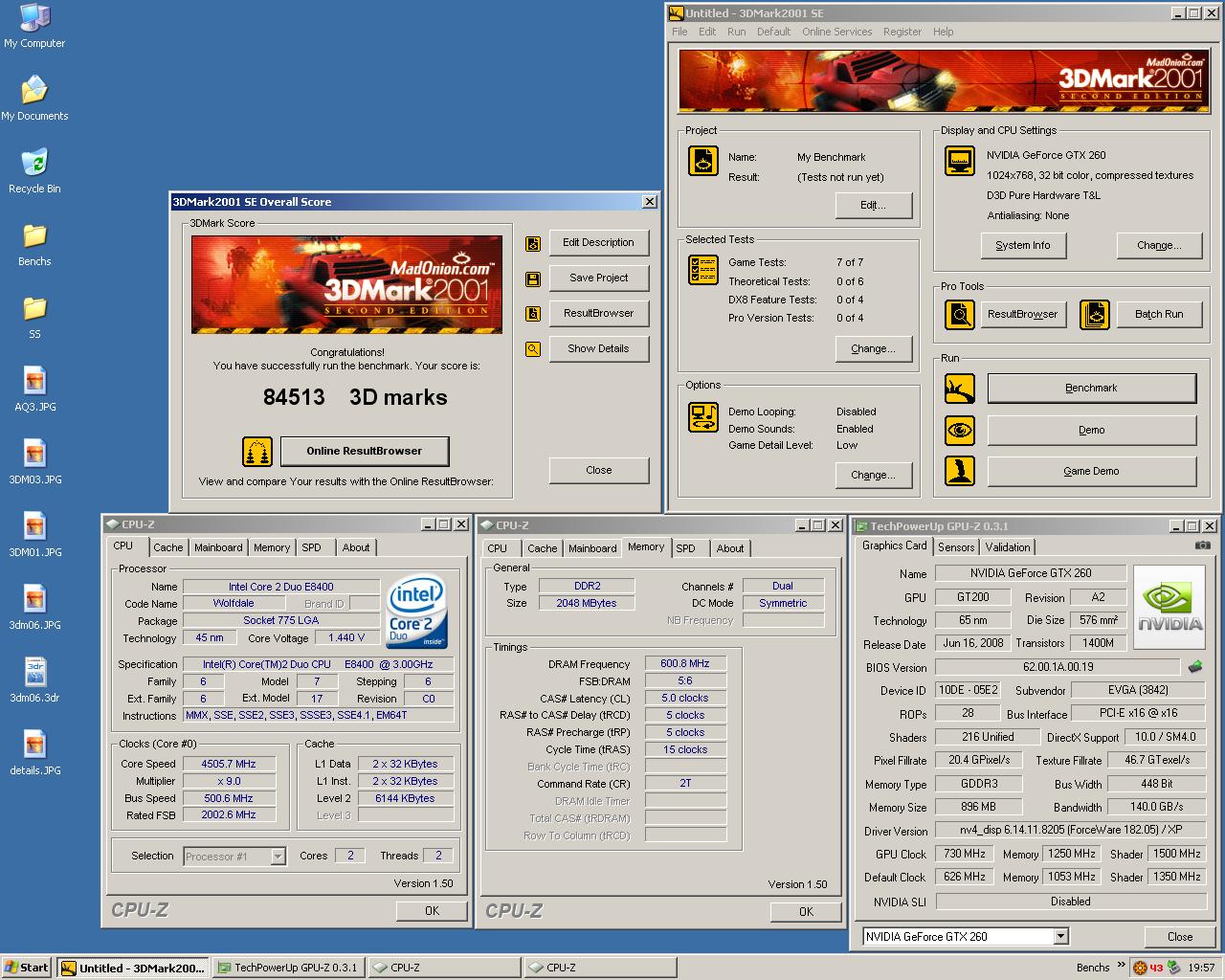The width and height of the screenshot is (1225, 980).
Task: Click the Pro Tools ResultBrowser icon
Action: click(x=959, y=314)
